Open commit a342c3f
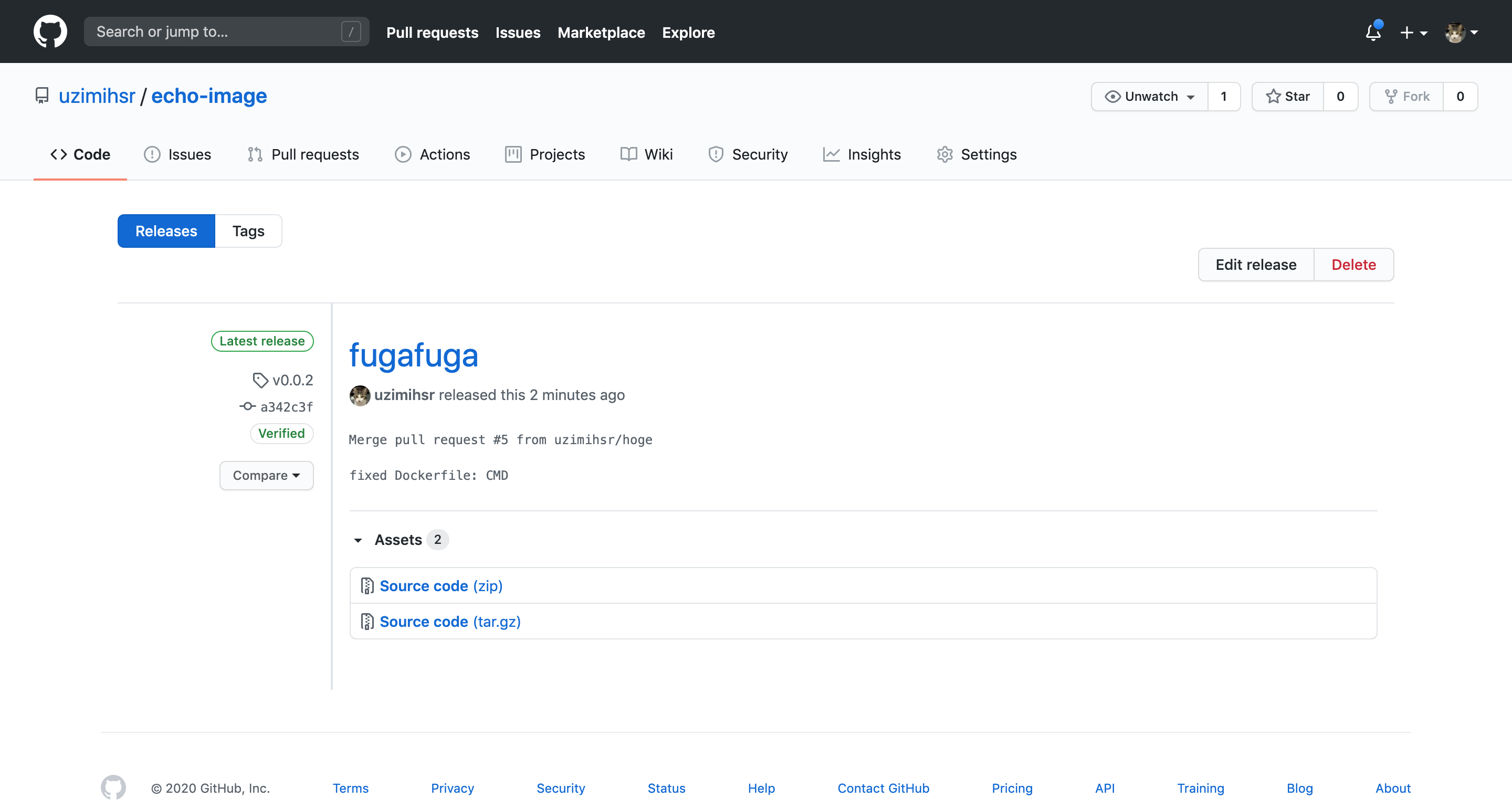Image resolution: width=1512 pixels, height=809 pixels. (287, 407)
